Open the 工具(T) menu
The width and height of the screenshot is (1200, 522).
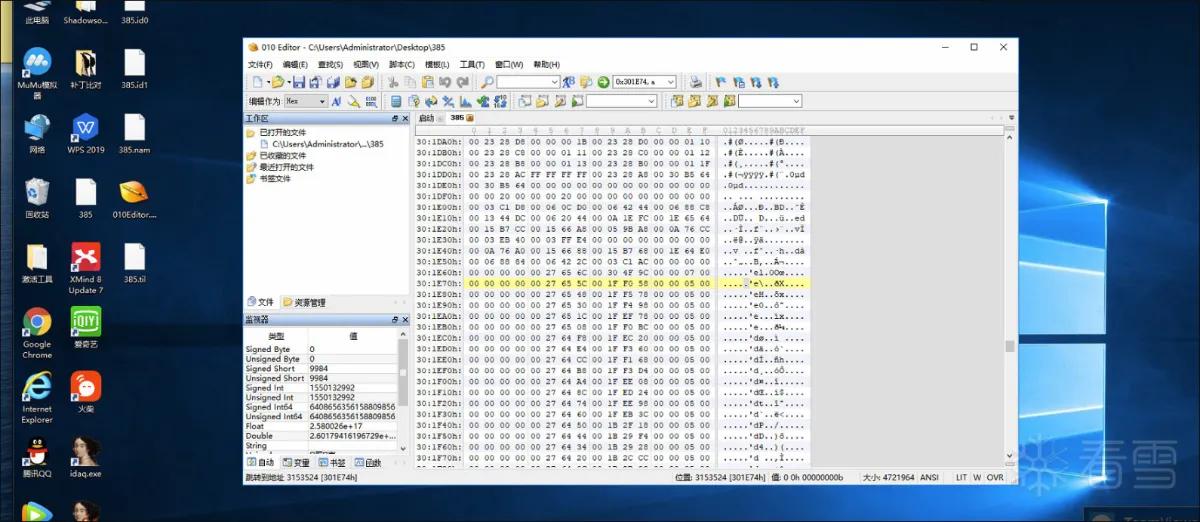(472, 64)
